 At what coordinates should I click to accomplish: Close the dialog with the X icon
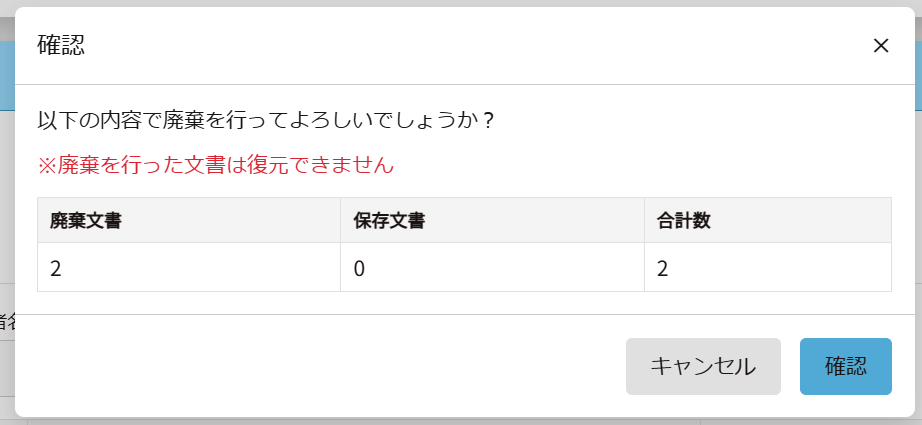coord(881,46)
